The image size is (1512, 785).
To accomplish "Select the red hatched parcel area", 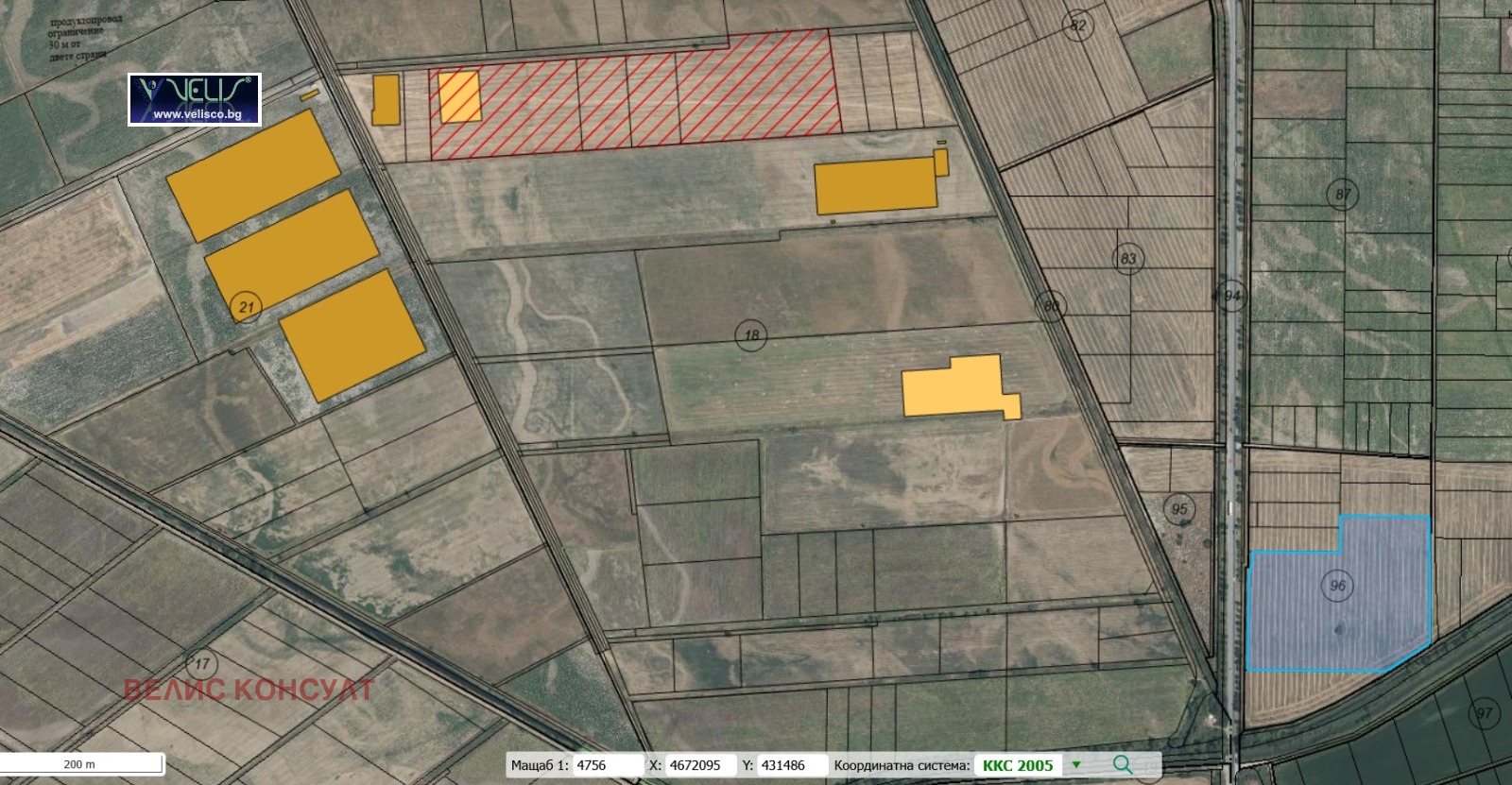I will click(x=635, y=94).
